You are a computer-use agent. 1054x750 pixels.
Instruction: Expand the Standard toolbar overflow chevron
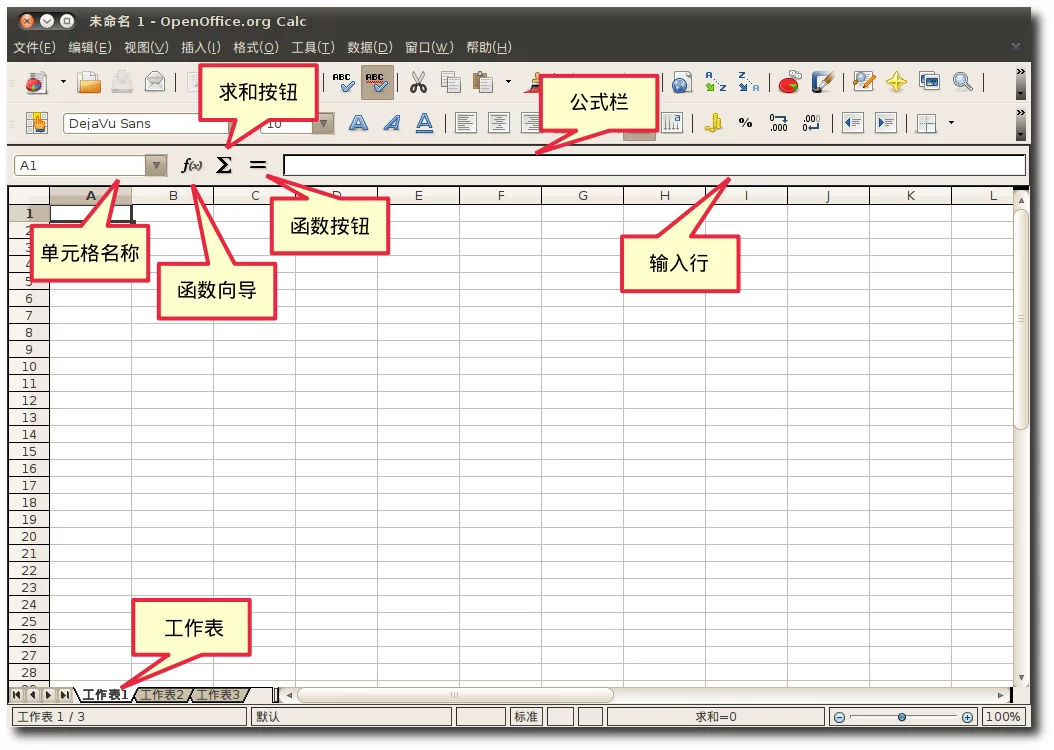point(1020,72)
